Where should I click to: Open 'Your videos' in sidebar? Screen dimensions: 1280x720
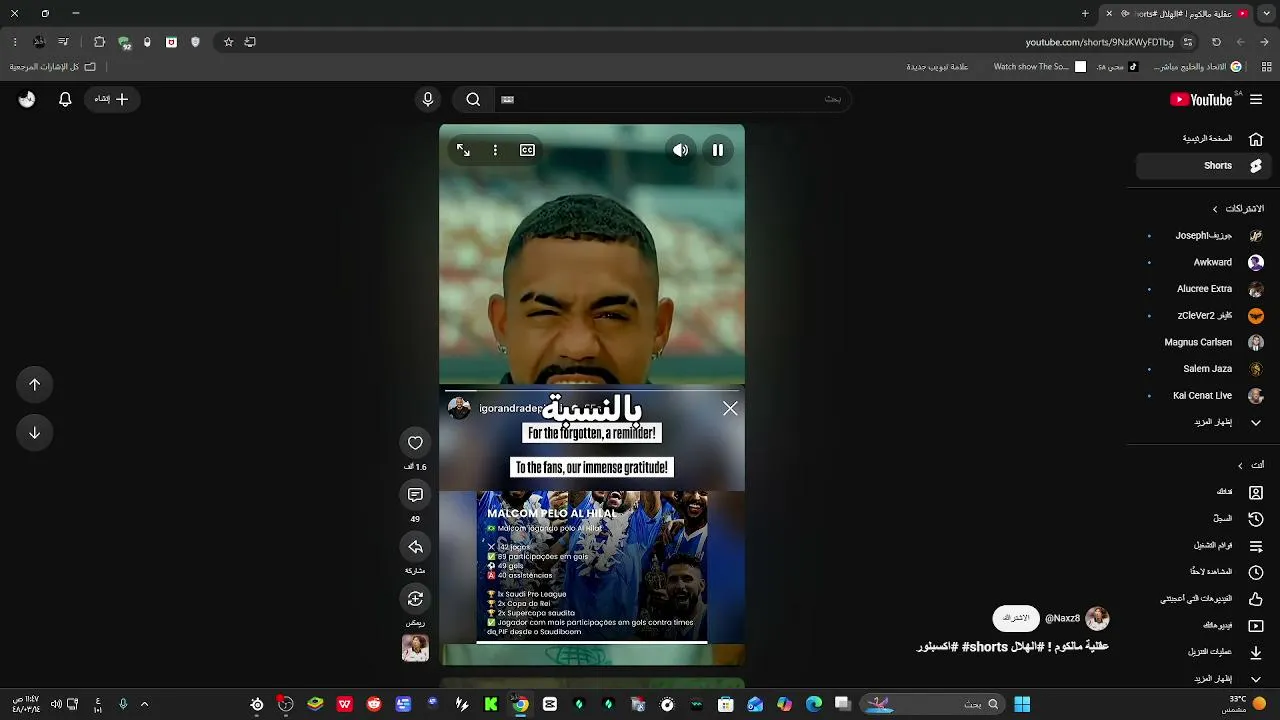click(1202, 626)
